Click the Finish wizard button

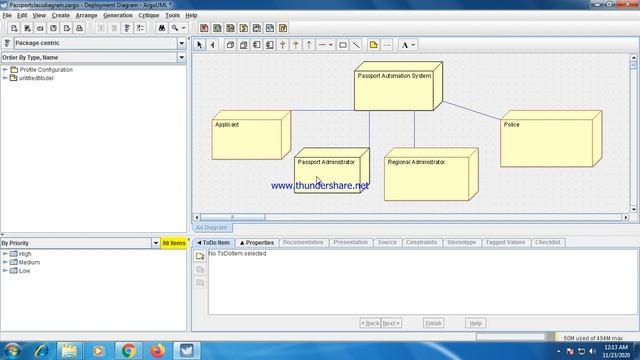tap(433, 323)
